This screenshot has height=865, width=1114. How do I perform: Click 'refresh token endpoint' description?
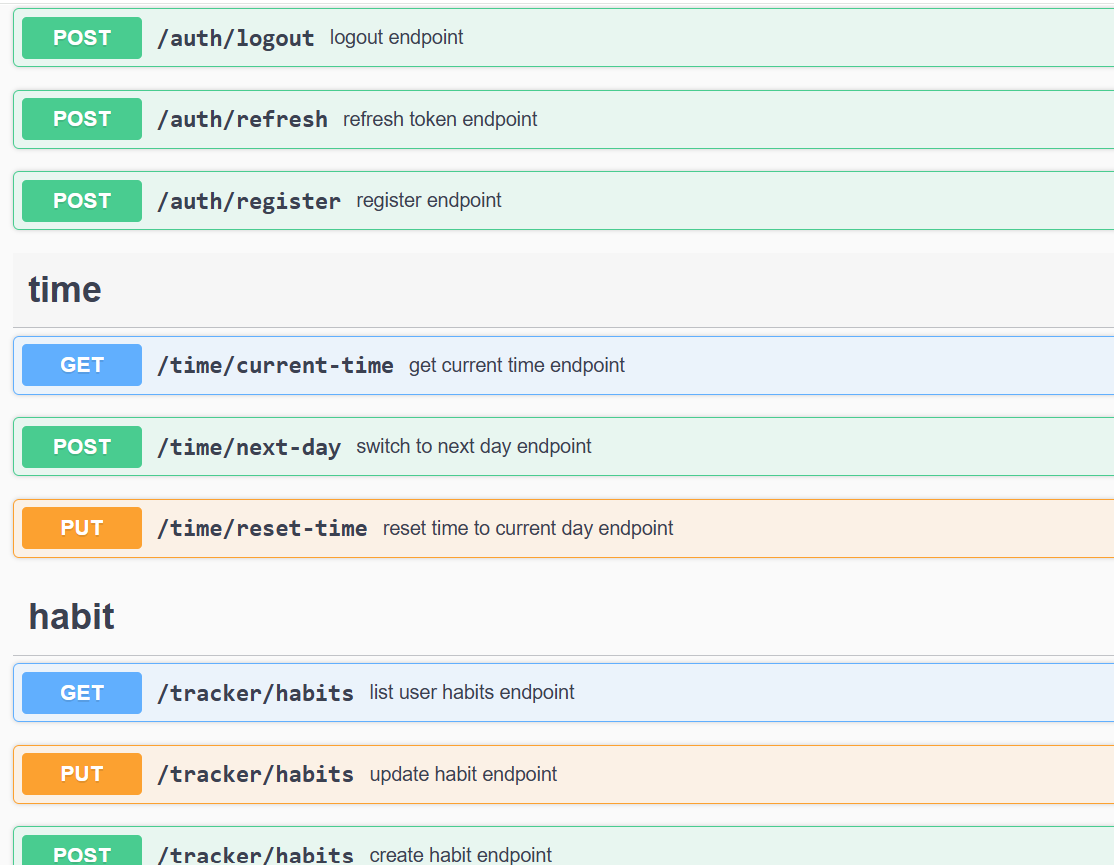pyautogui.click(x=440, y=120)
